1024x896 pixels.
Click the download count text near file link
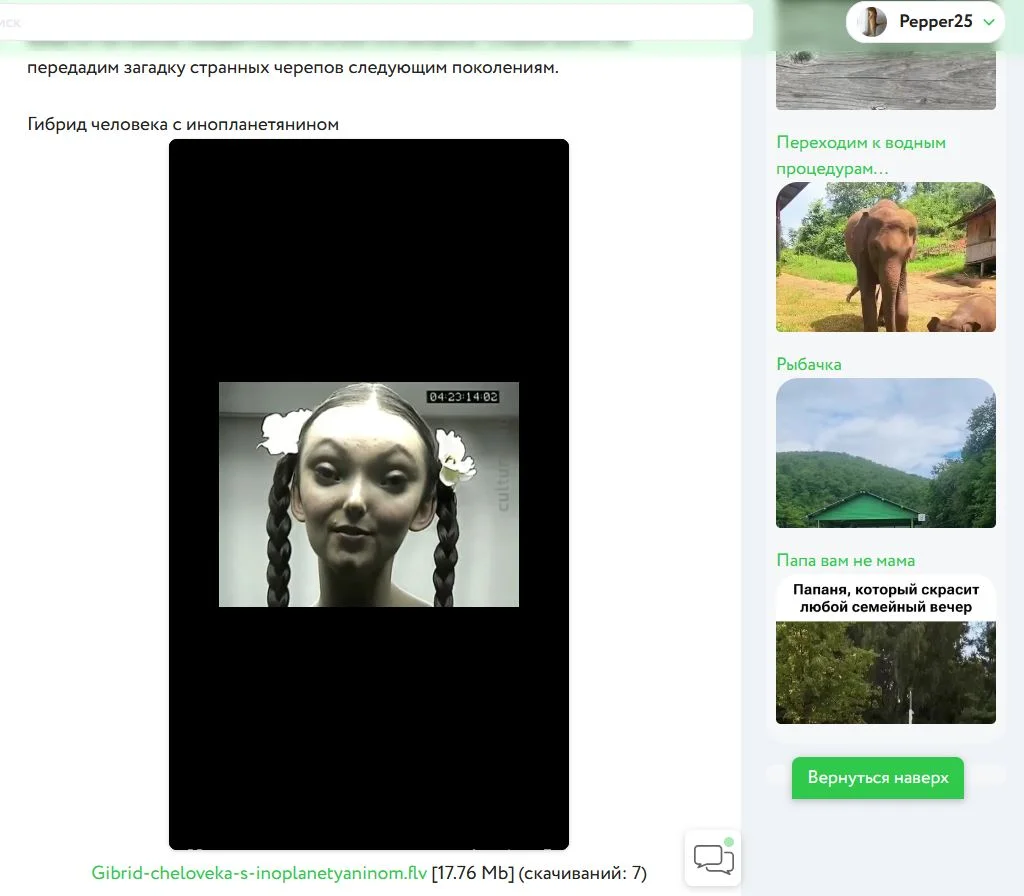coord(582,873)
